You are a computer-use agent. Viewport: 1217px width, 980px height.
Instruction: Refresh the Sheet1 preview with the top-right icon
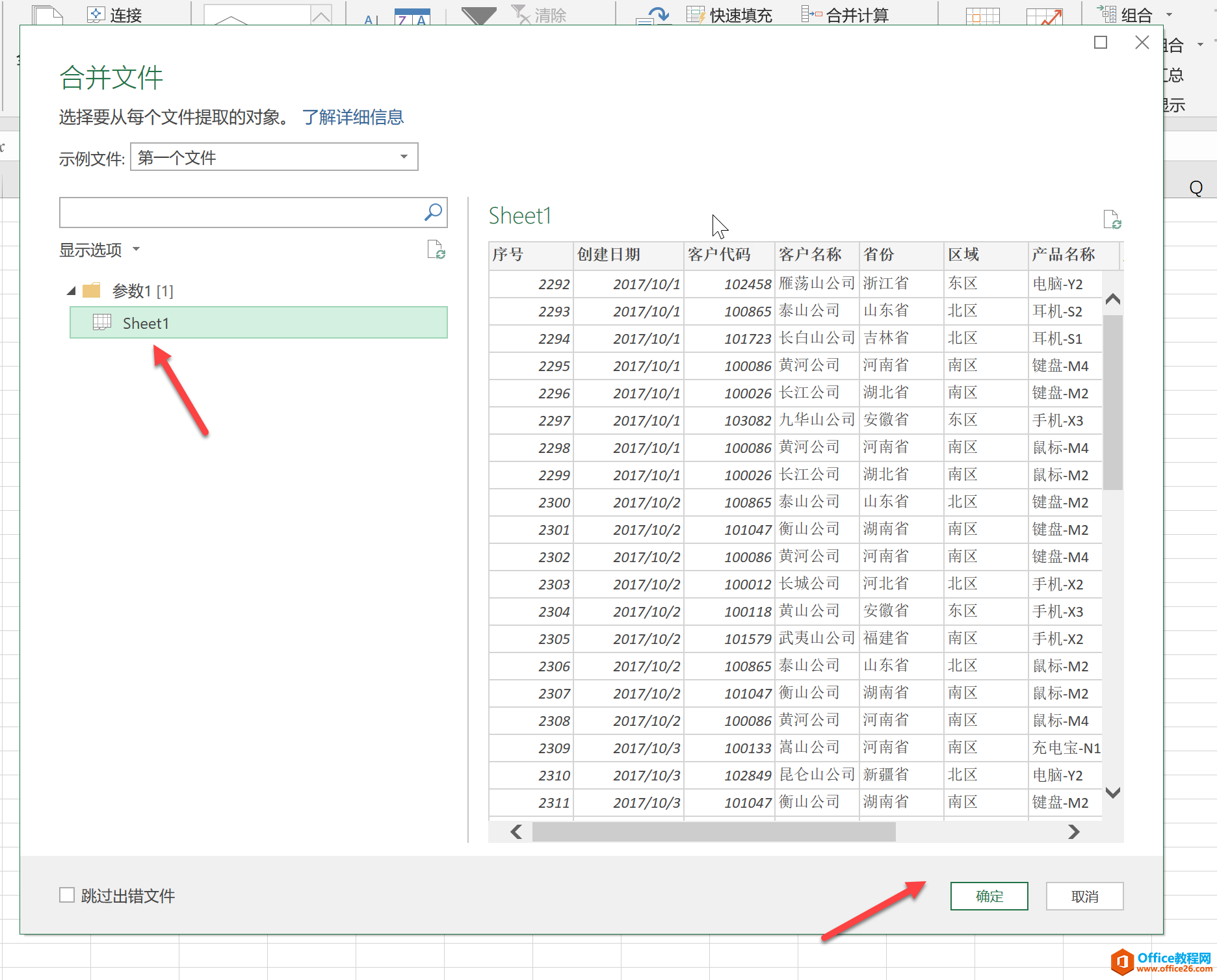[x=1112, y=219]
